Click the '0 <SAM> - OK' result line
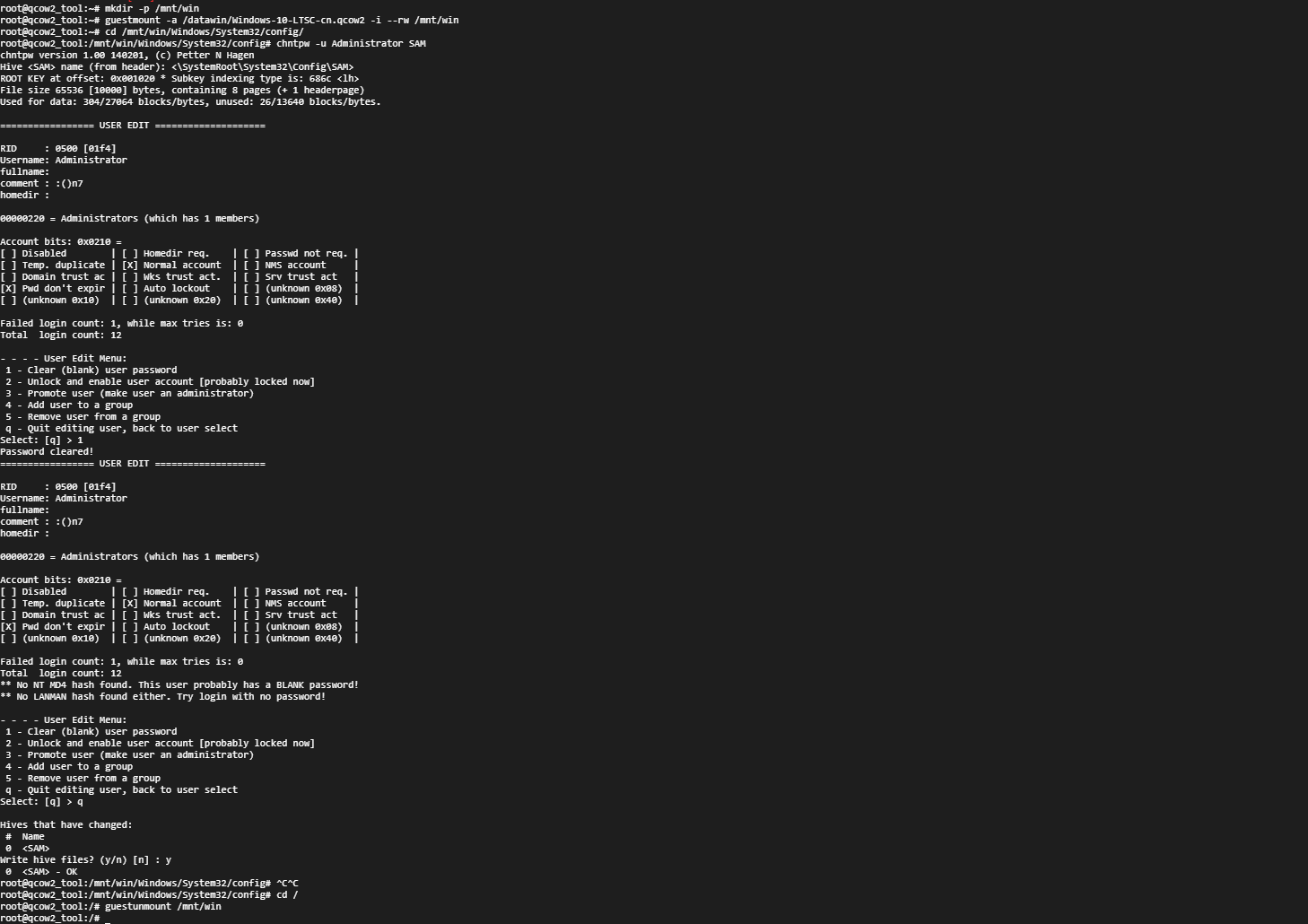 point(41,871)
